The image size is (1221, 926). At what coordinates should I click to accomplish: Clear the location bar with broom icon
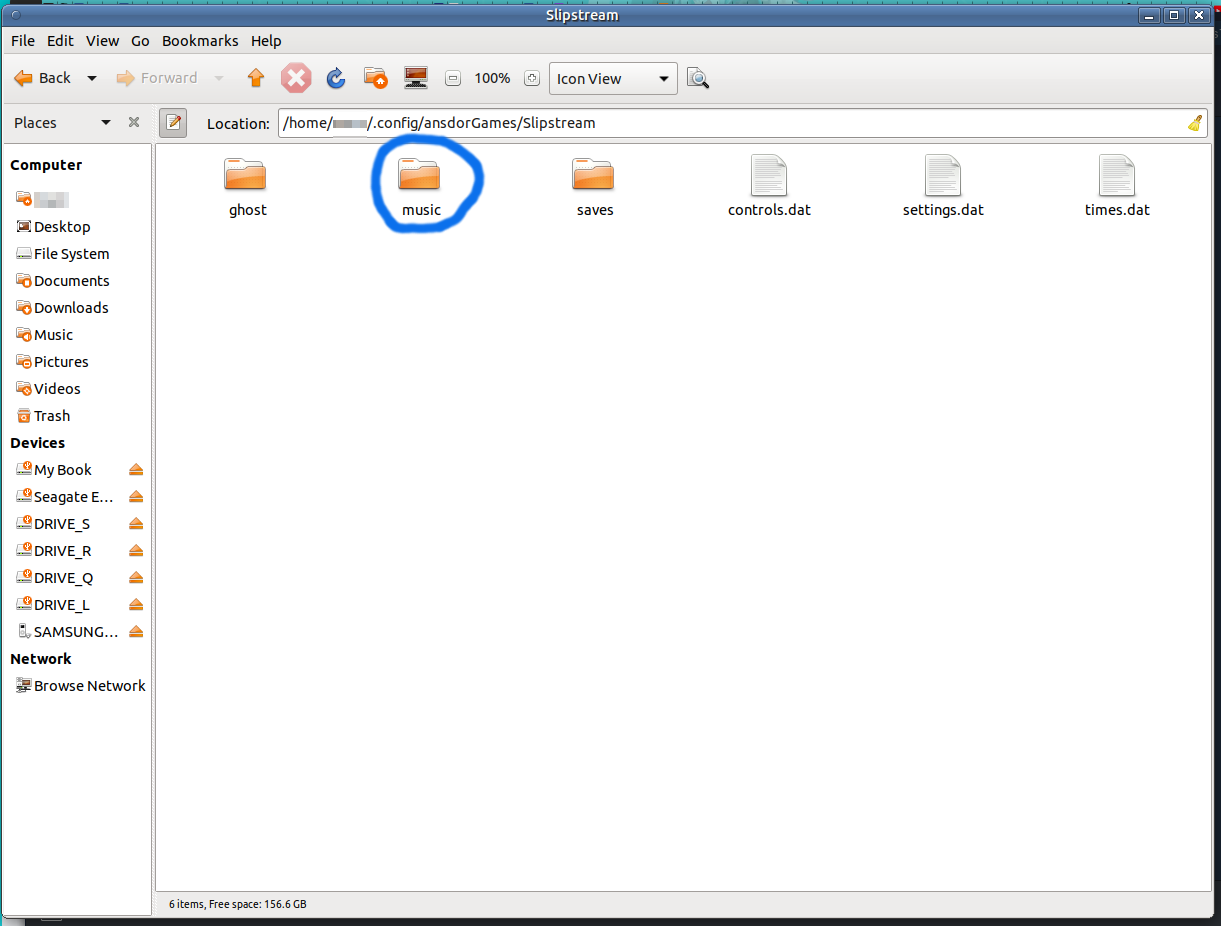[x=1195, y=123]
